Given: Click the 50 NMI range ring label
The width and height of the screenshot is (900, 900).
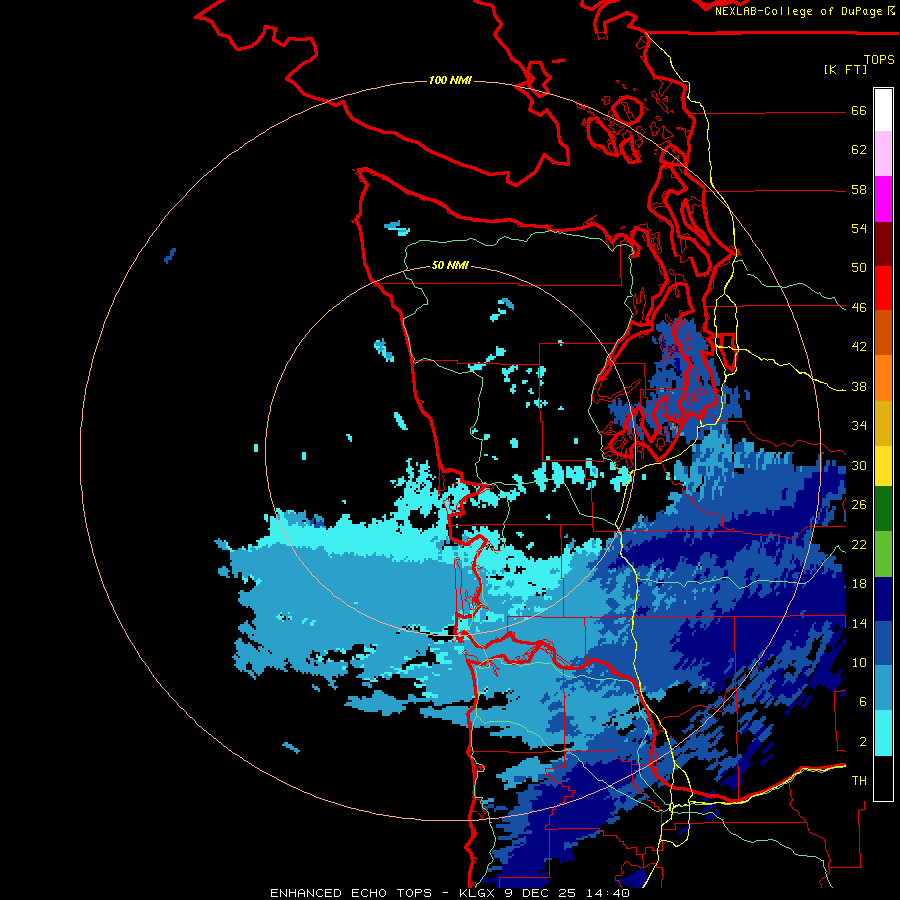Looking at the screenshot, I should click(450, 265).
